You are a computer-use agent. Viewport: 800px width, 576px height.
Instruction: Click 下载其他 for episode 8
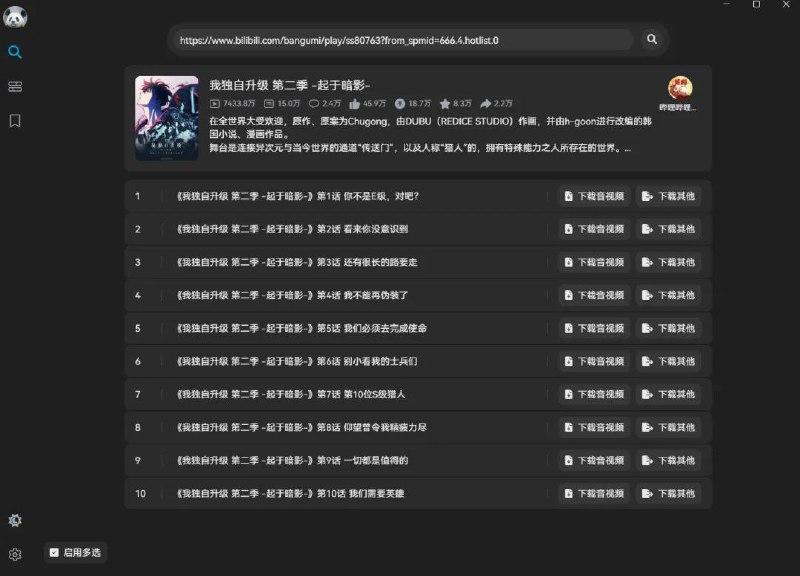(668, 428)
